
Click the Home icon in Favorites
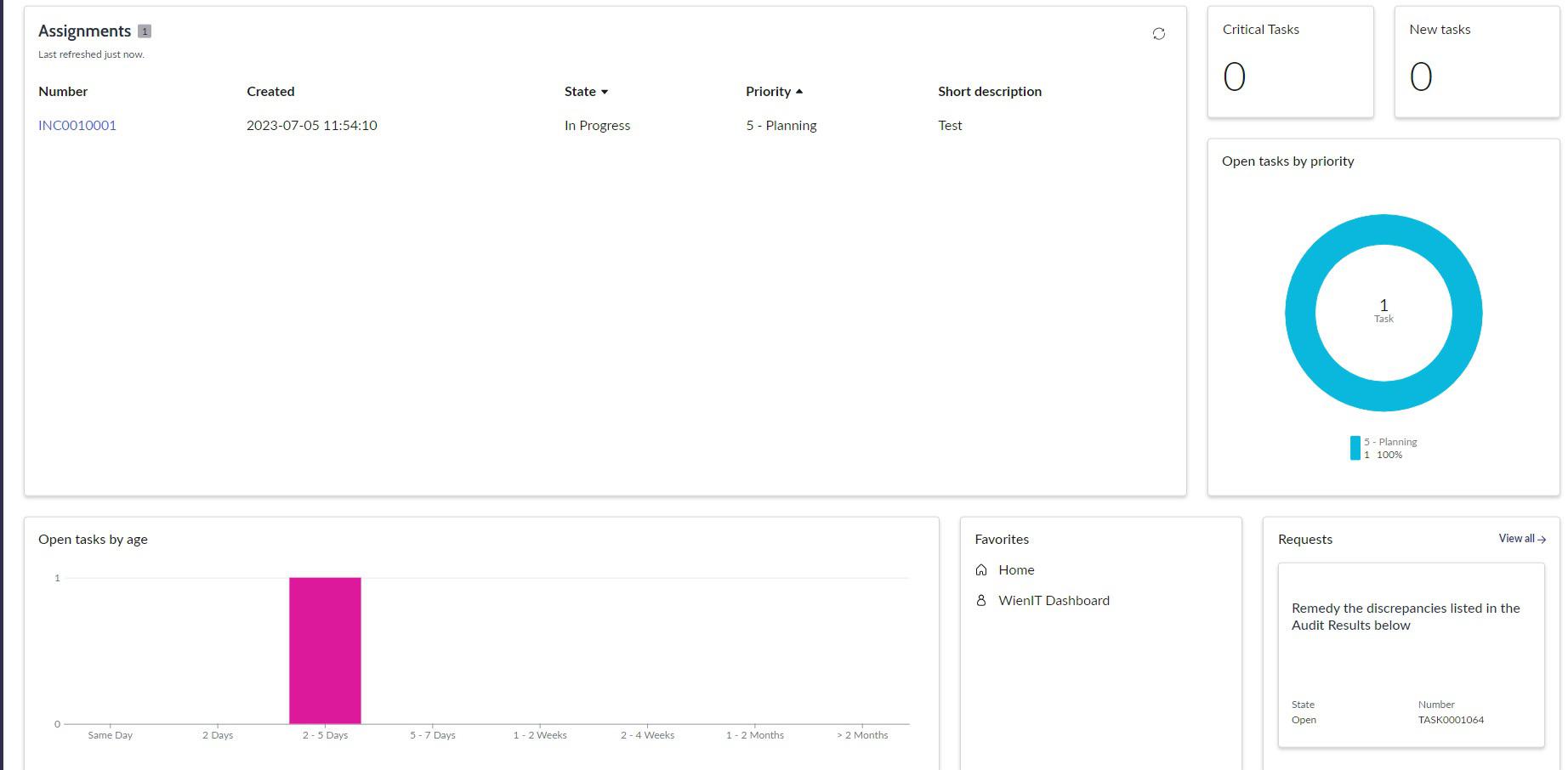point(981,569)
